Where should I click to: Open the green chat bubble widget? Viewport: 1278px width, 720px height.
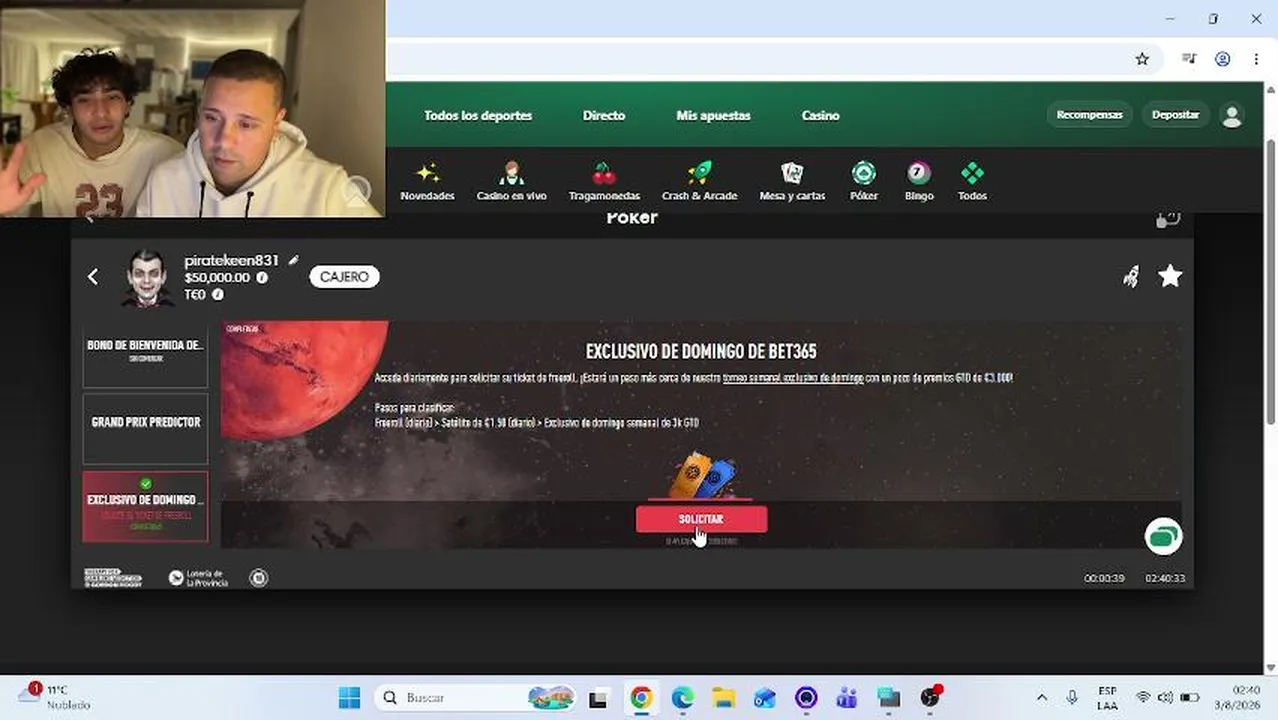(x=1164, y=537)
